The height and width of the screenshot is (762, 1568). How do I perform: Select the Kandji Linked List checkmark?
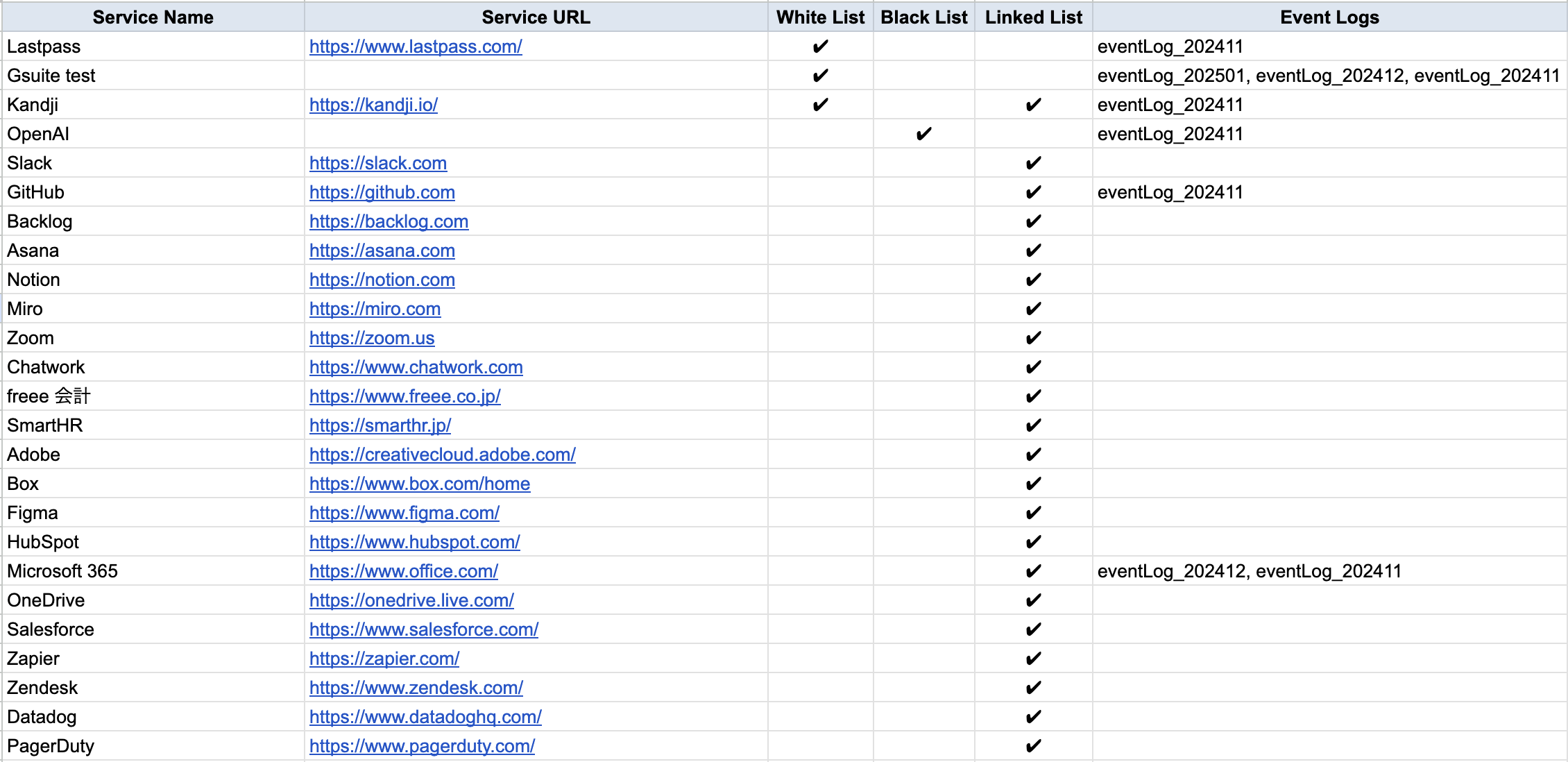pyautogui.click(x=1033, y=105)
